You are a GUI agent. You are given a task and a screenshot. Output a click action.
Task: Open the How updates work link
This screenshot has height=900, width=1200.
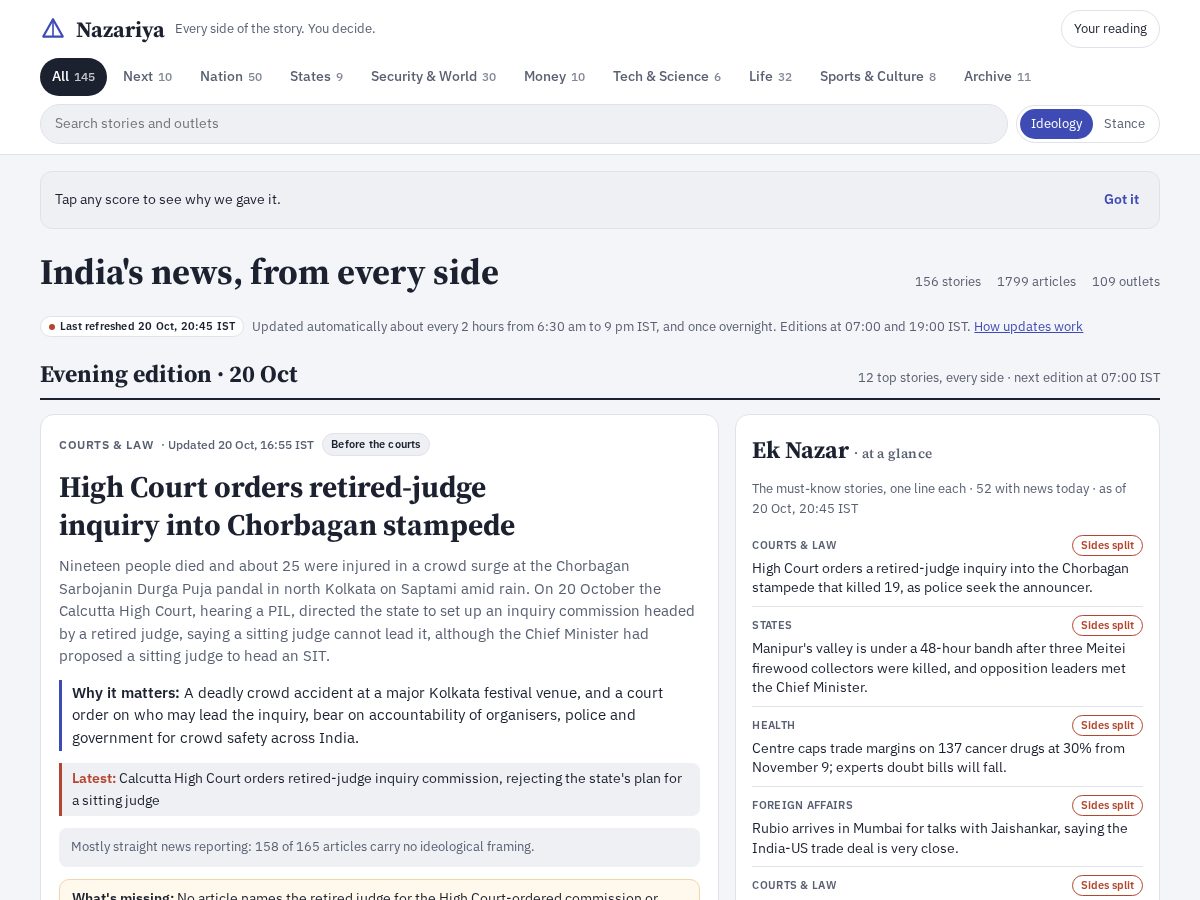pos(1028,327)
